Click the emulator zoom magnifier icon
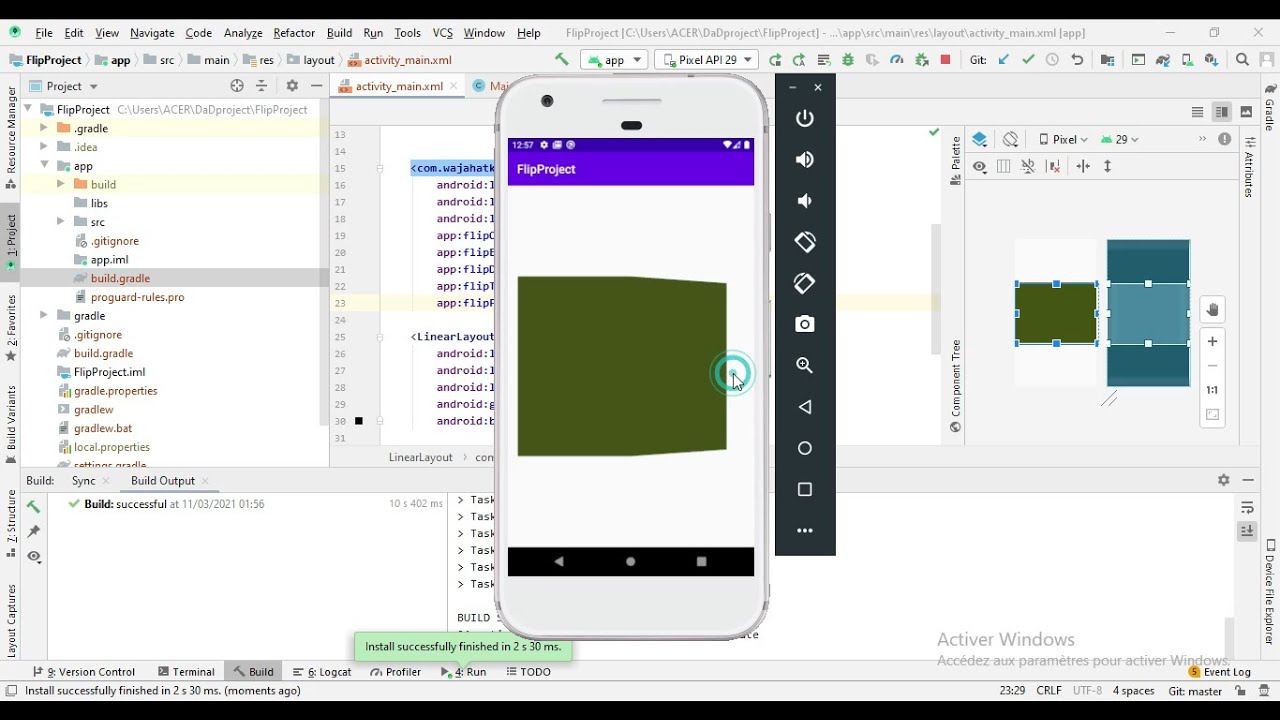 pyautogui.click(x=805, y=365)
